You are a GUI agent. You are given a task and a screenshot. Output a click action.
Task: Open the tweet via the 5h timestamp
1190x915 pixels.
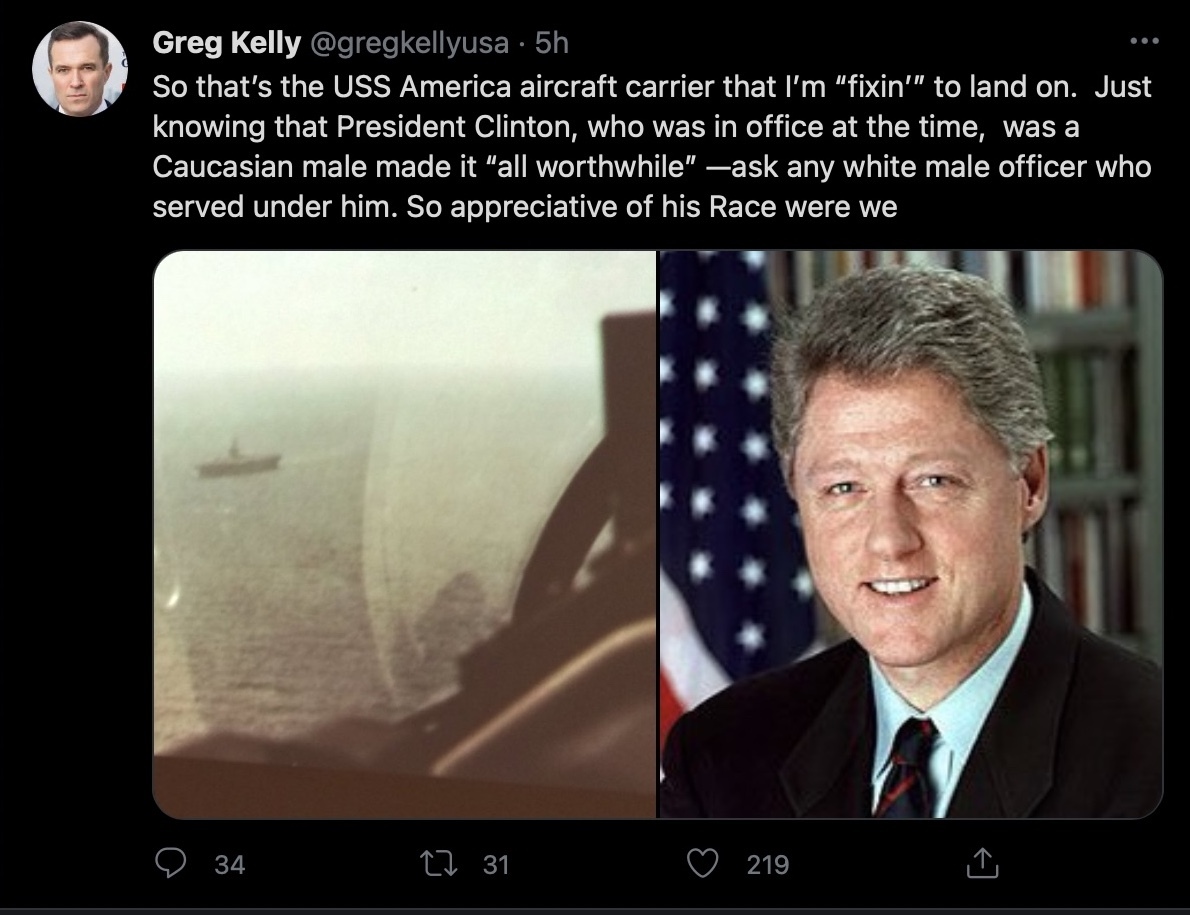(x=552, y=43)
